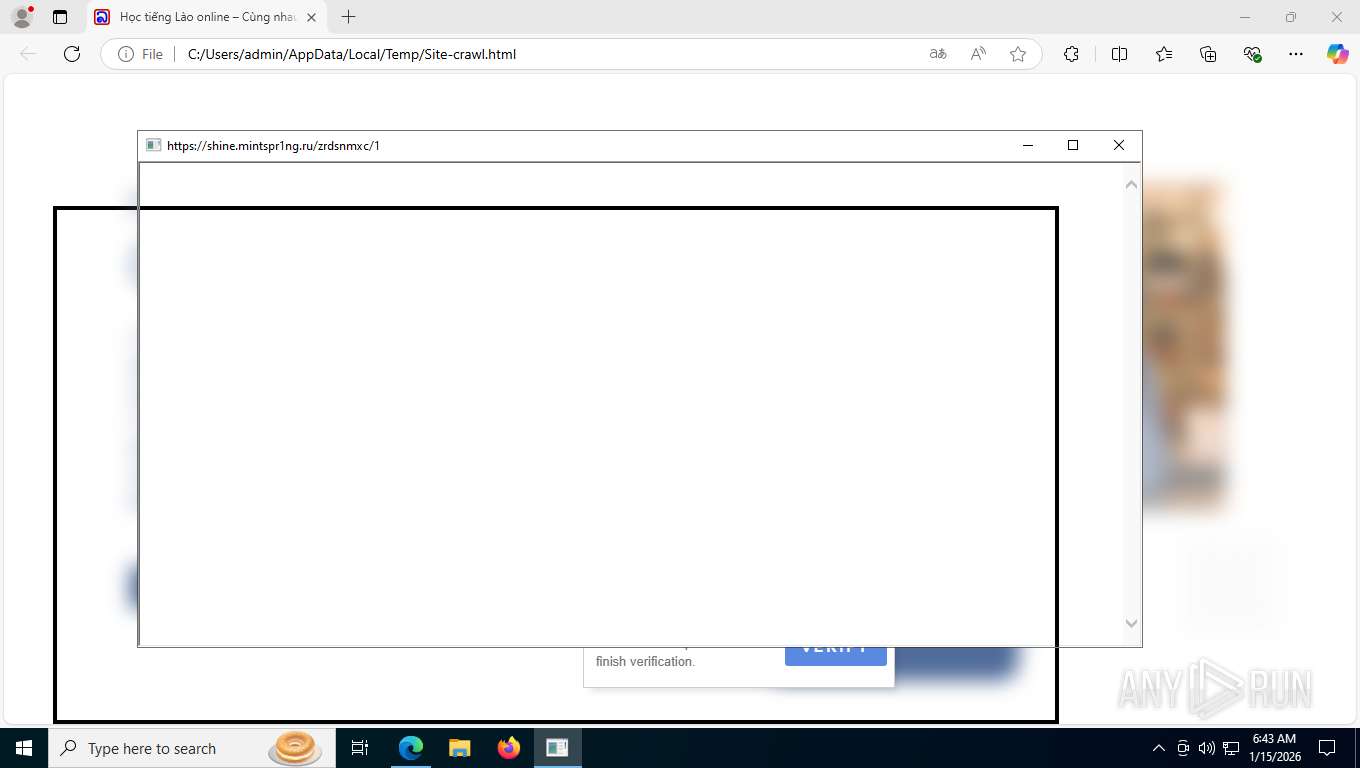Show hidden system tray icons
Image resolution: width=1360 pixels, height=768 pixels.
[x=1158, y=748]
